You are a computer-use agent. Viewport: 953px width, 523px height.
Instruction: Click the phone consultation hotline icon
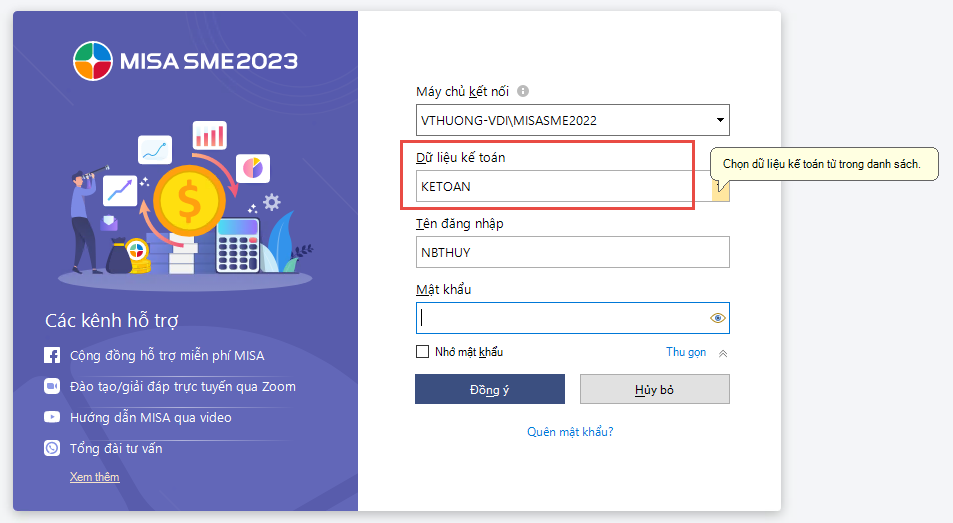(52, 448)
